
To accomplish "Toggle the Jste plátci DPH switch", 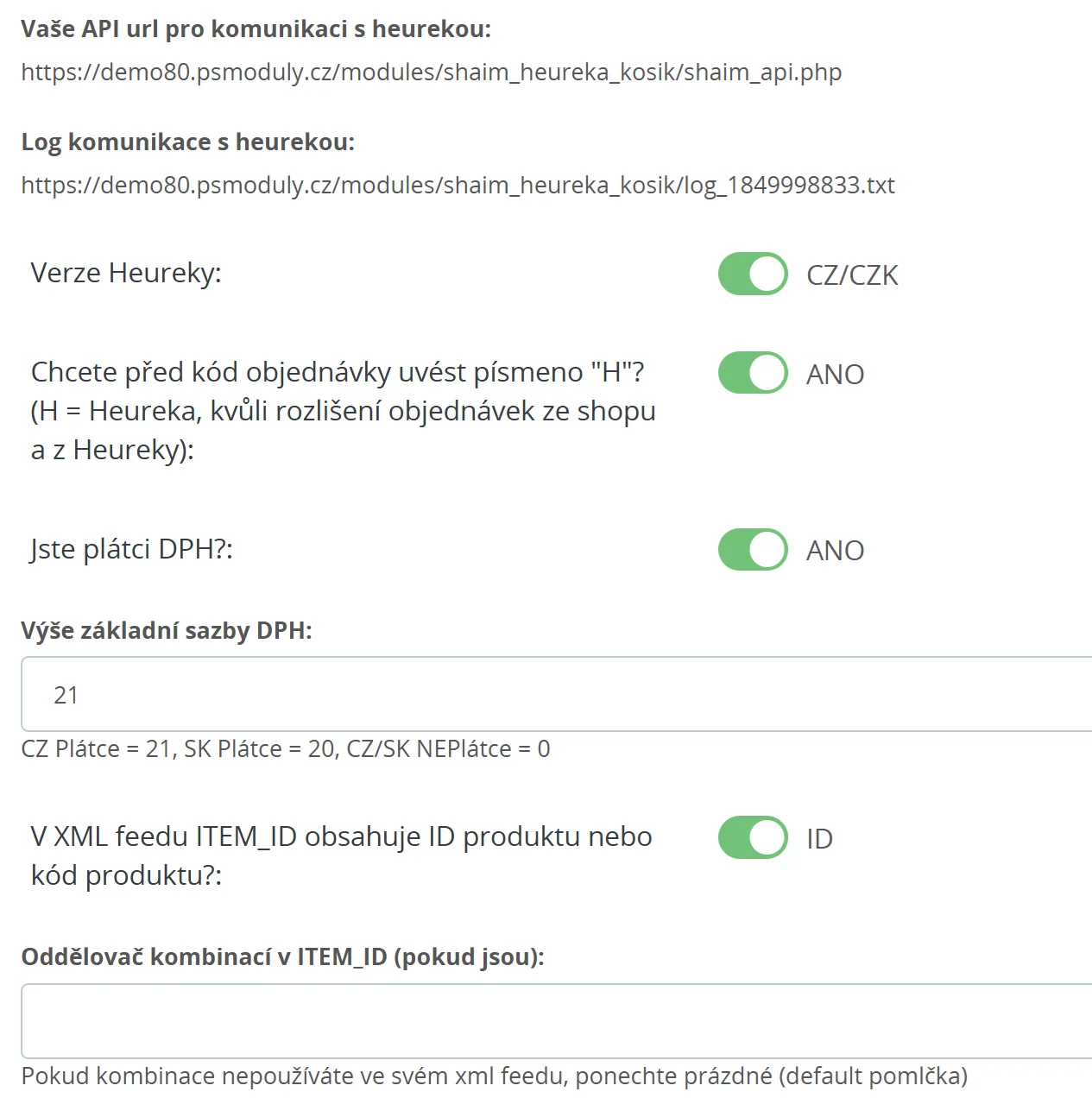I will [x=753, y=550].
